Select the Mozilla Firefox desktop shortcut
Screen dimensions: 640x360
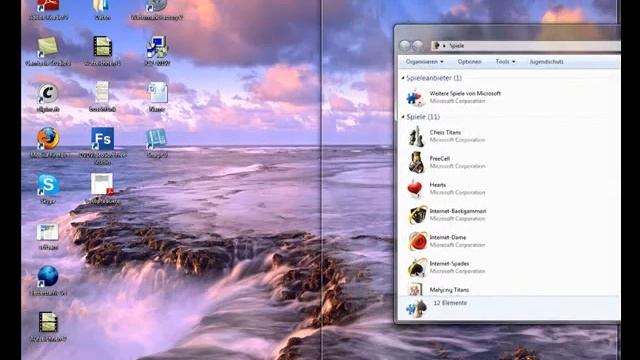[48, 138]
